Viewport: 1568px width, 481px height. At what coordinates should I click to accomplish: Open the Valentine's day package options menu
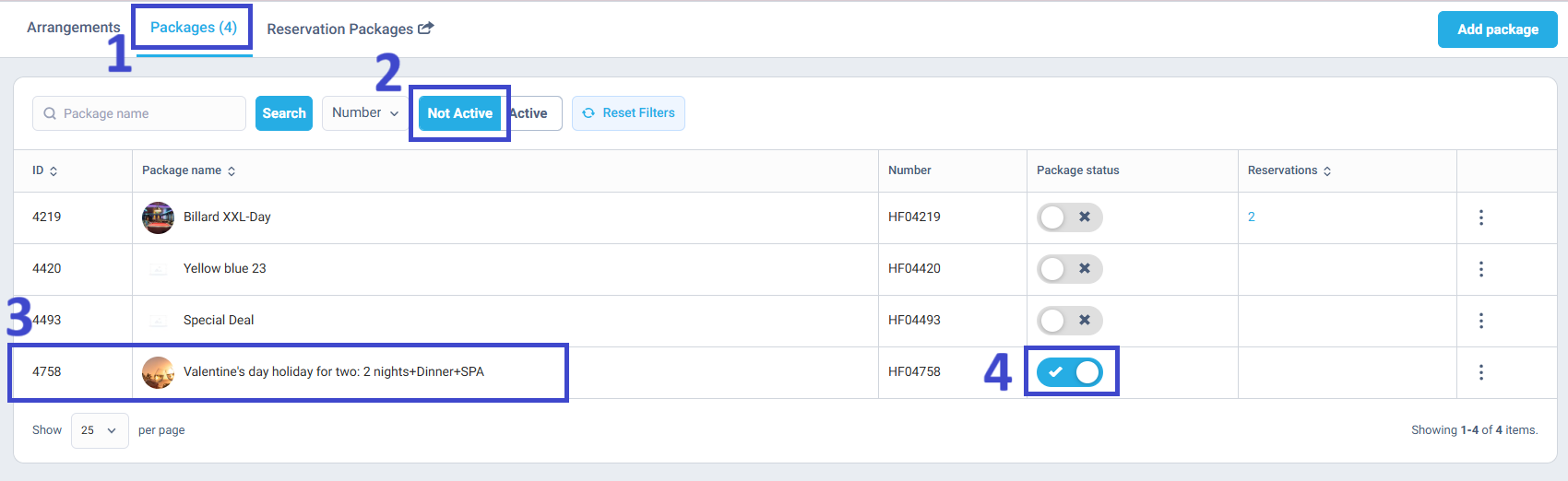tap(1481, 372)
